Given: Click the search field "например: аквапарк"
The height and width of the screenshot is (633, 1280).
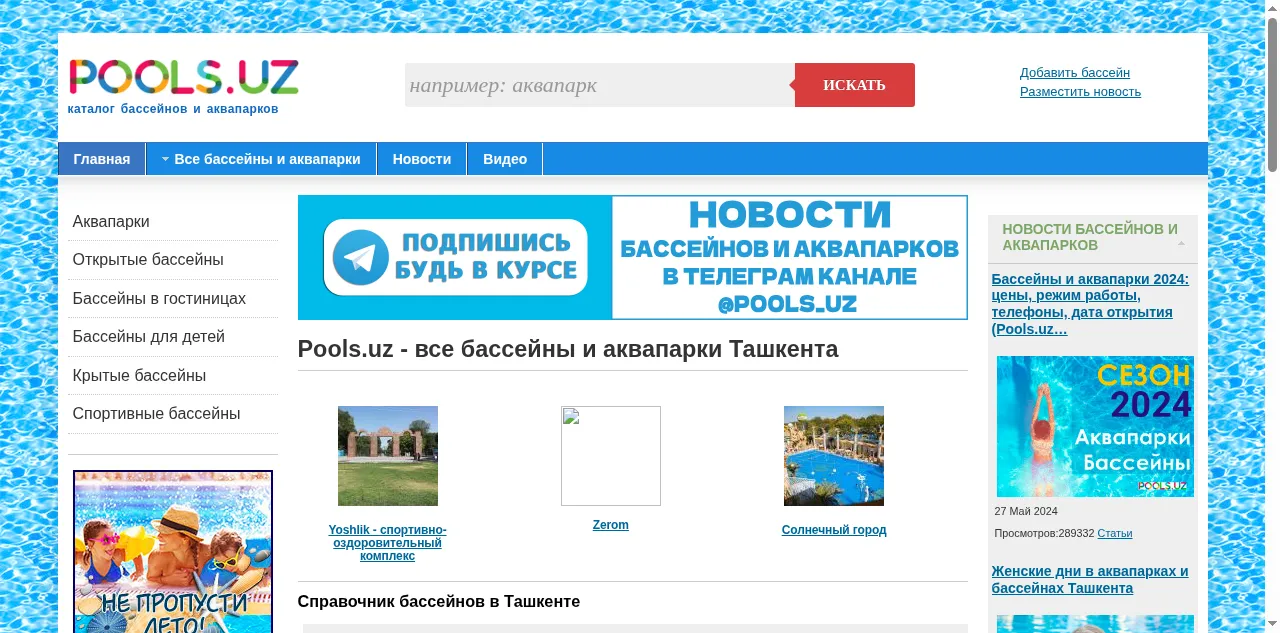Looking at the screenshot, I should 600,85.
